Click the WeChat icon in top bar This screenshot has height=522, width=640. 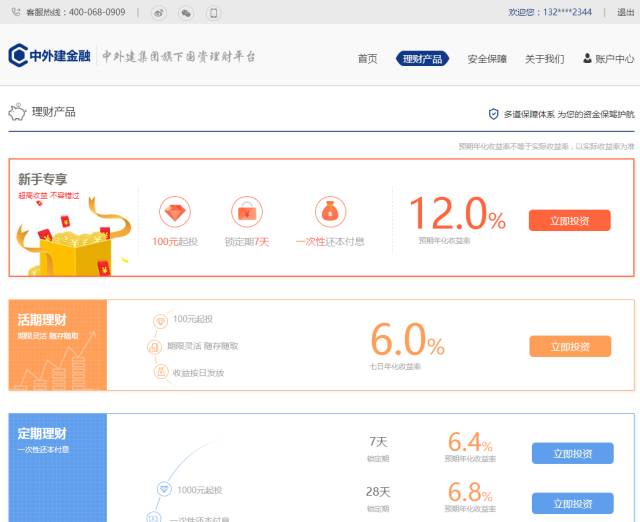click(x=186, y=13)
